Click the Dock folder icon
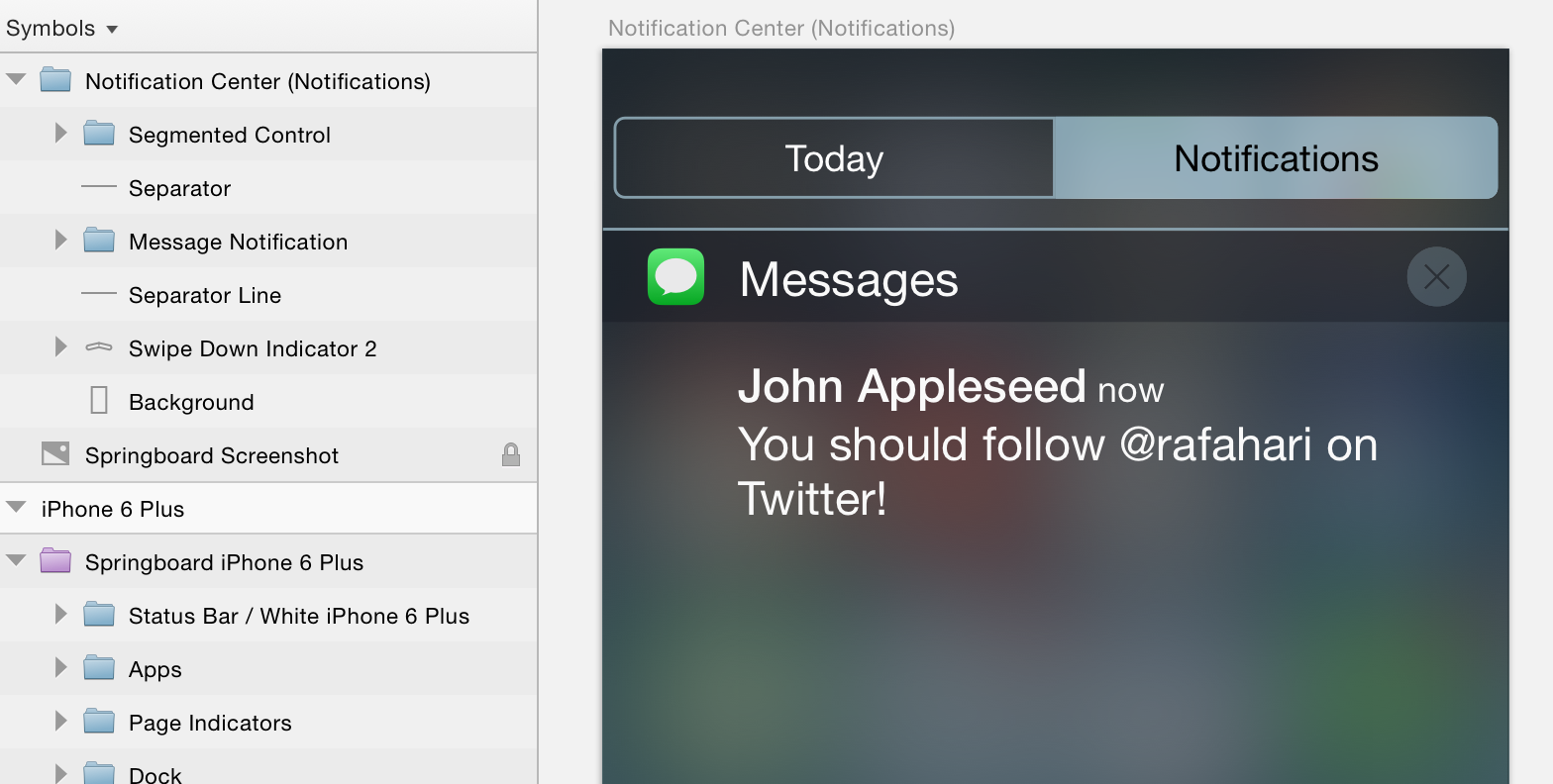Screen dimensions: 1553x784 coord(99,773)
